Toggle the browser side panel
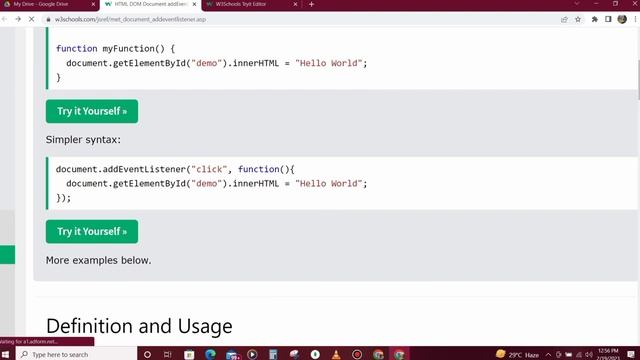This screenshot has width=640, height=360. (x=608, y=19)
